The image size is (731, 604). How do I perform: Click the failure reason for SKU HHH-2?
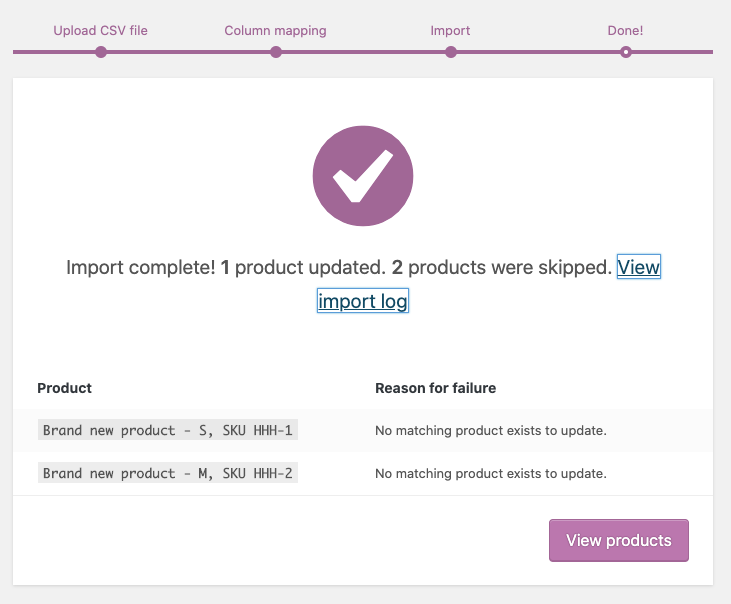point(491,473)
